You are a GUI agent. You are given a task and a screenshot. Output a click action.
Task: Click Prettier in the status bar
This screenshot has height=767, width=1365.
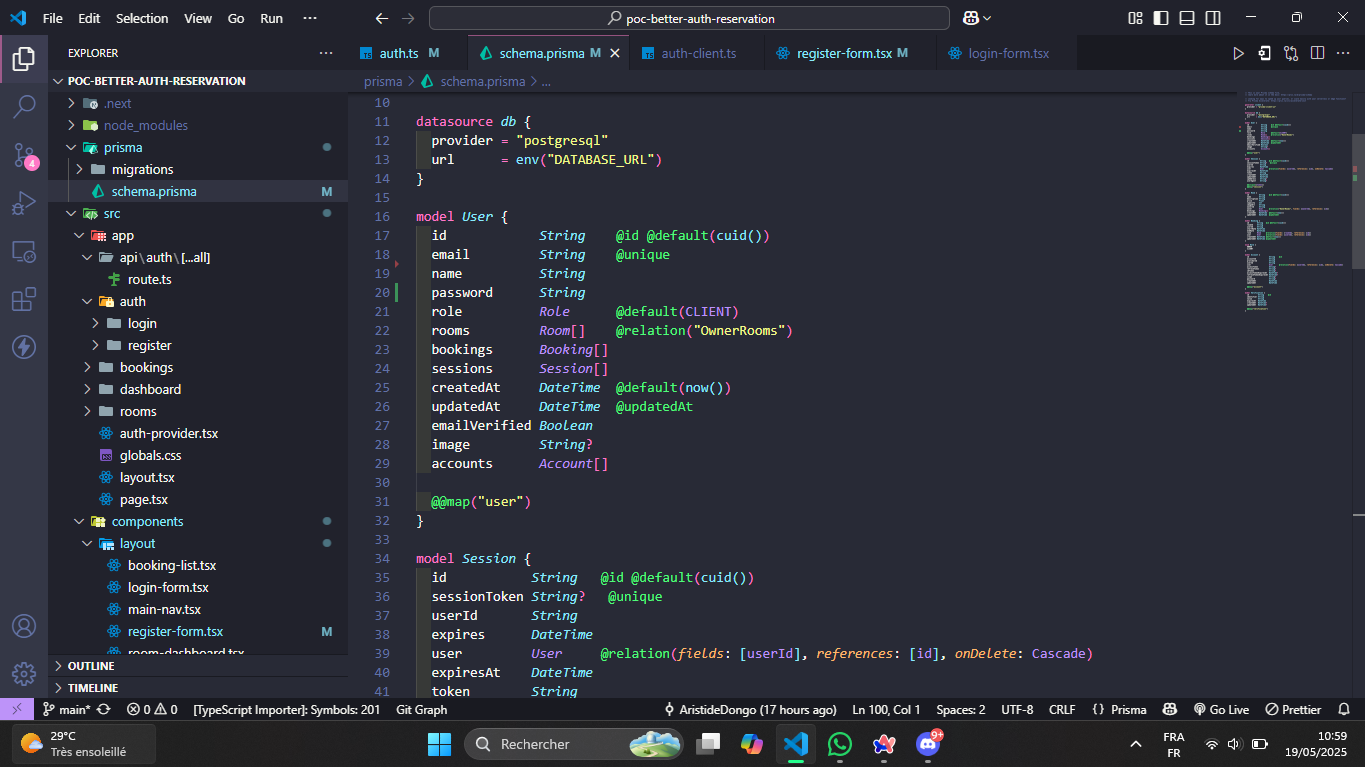tap(1293, 709)
